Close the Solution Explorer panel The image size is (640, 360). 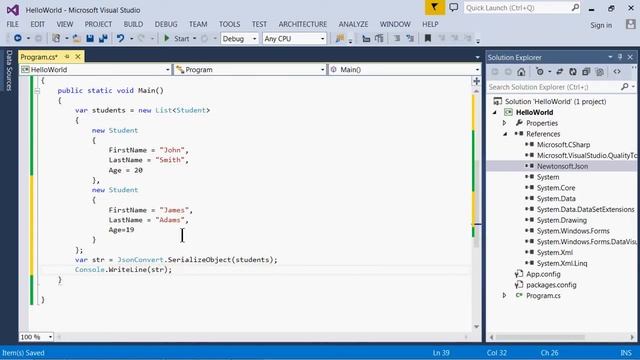click(630, 57)
